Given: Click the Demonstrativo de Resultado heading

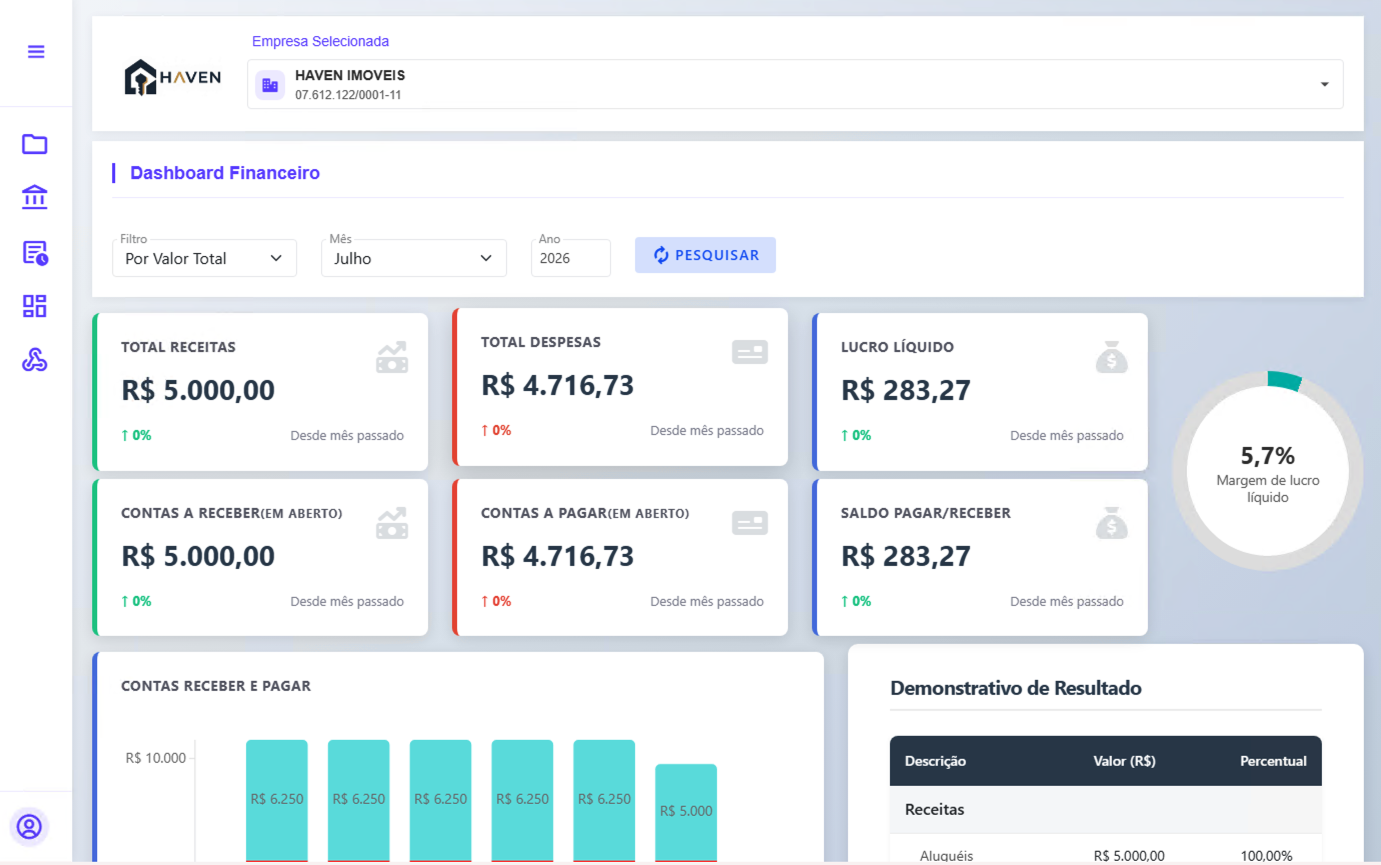Looking at the screenshot, I should [1016, 688].
